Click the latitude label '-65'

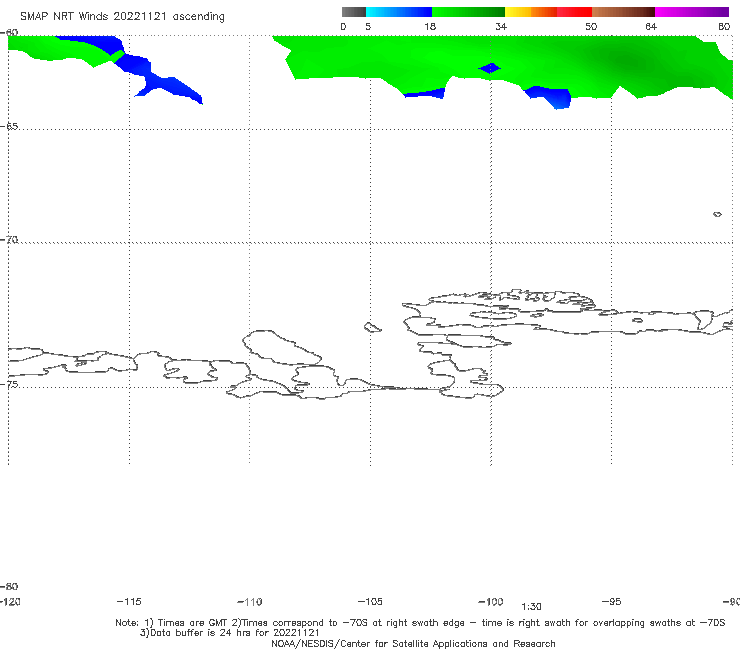coord(9,127)
